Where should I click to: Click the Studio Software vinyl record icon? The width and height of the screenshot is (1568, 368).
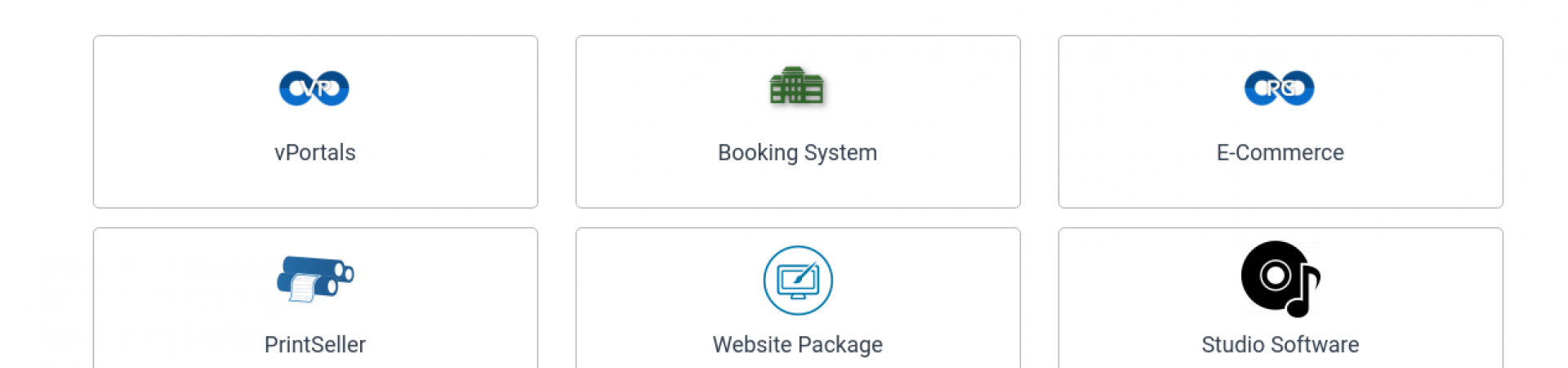pos(1274,275)
